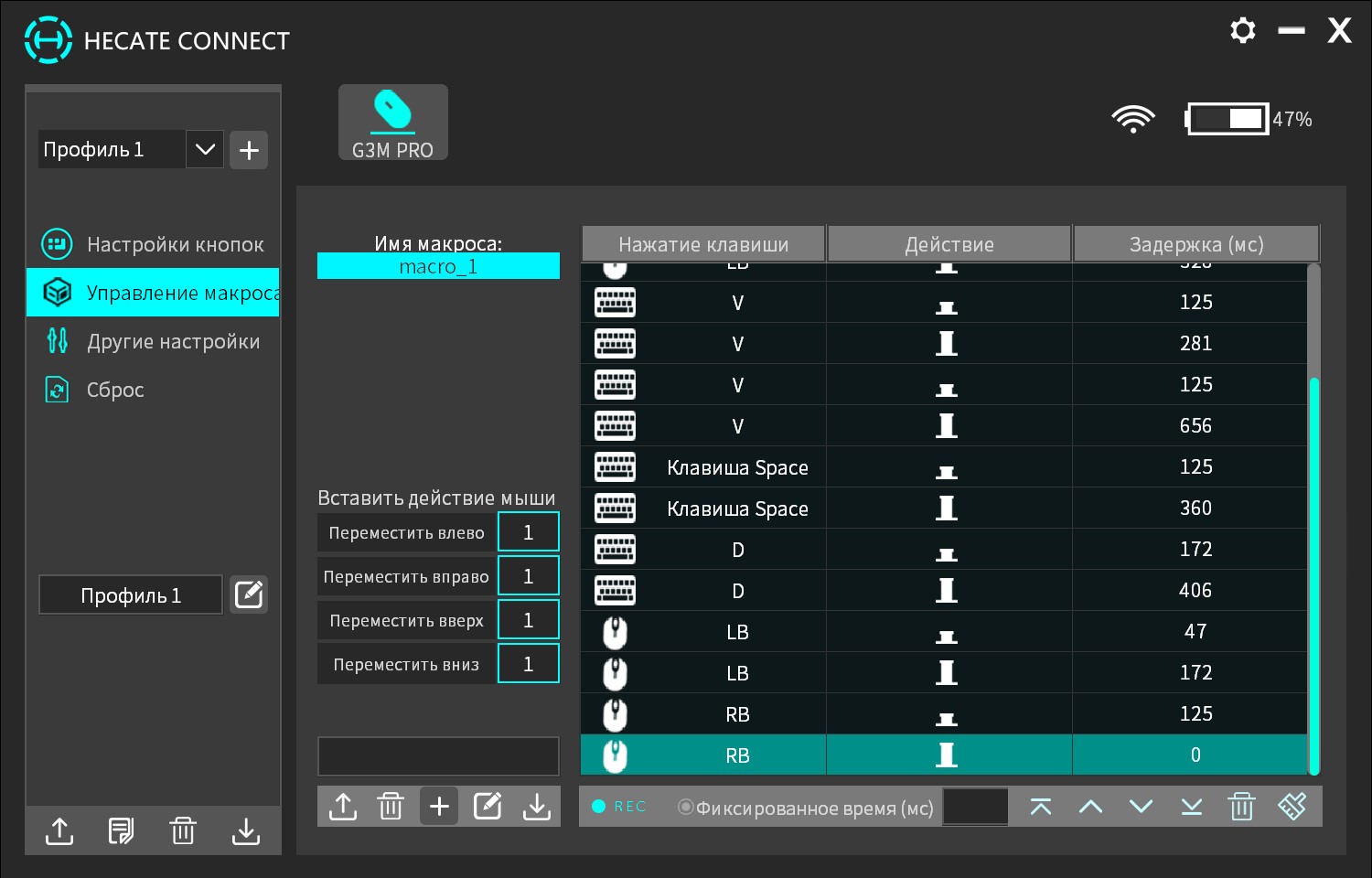Move selected action down one row
The width and height of the screenshot is (1372, 878).
(x=1141, y=806)
